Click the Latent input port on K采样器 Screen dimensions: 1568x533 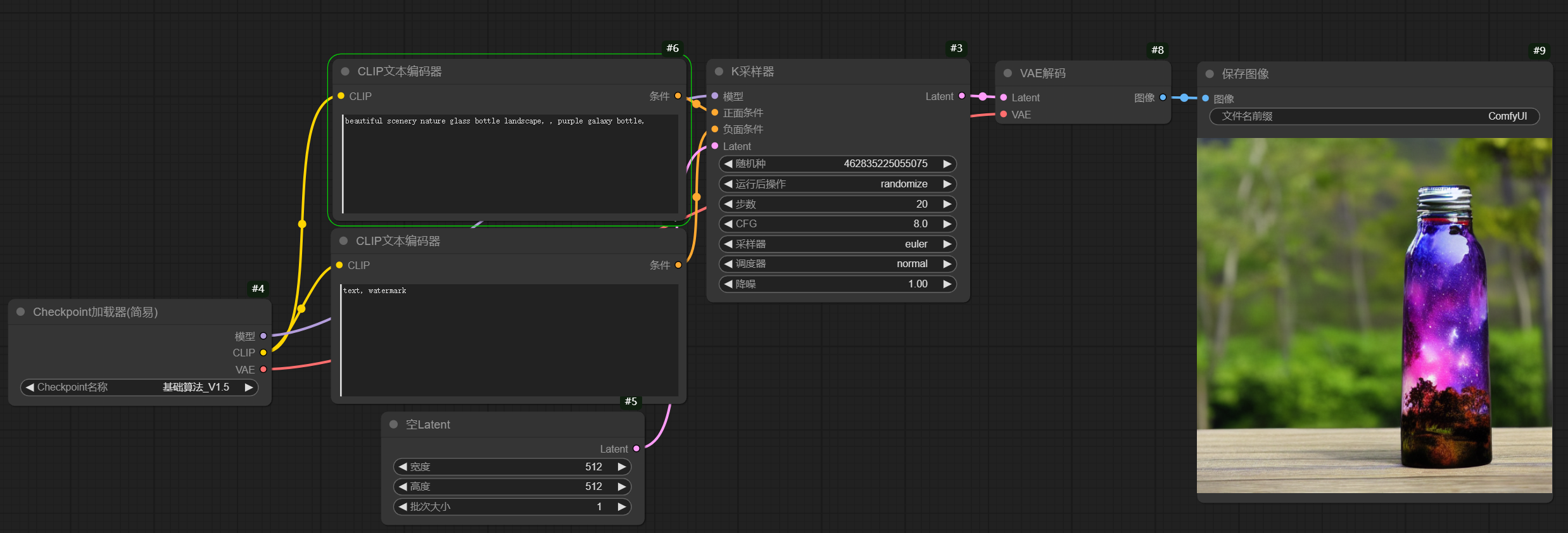point(715,146)
